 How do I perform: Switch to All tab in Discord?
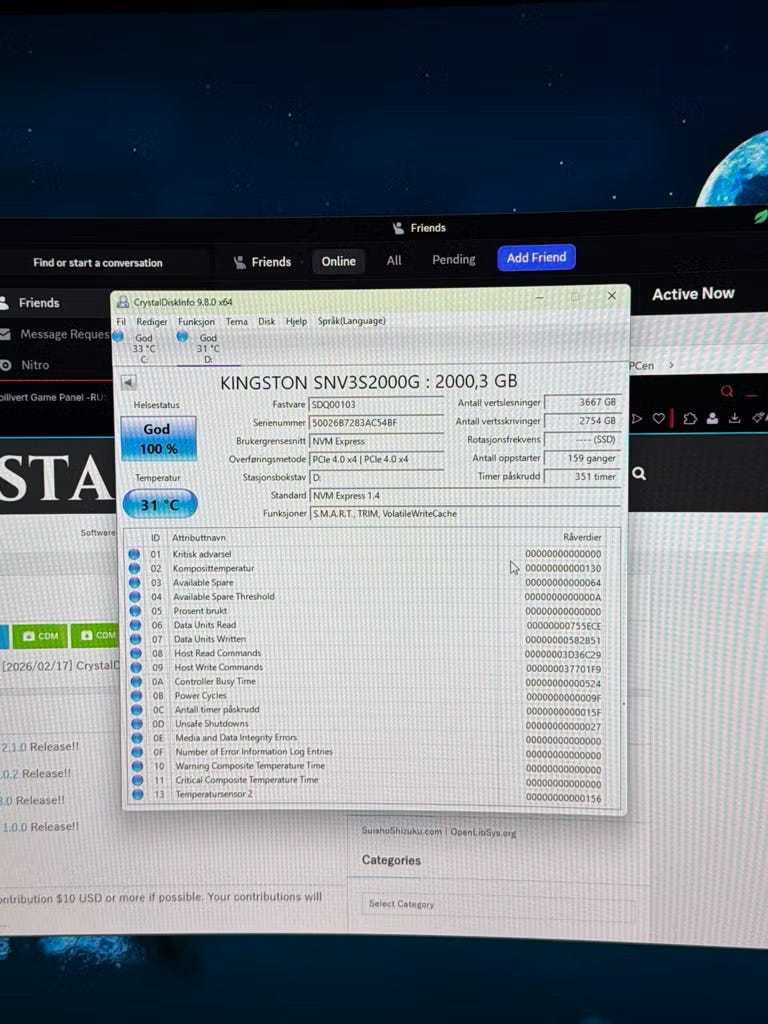(x=394, y=261)
